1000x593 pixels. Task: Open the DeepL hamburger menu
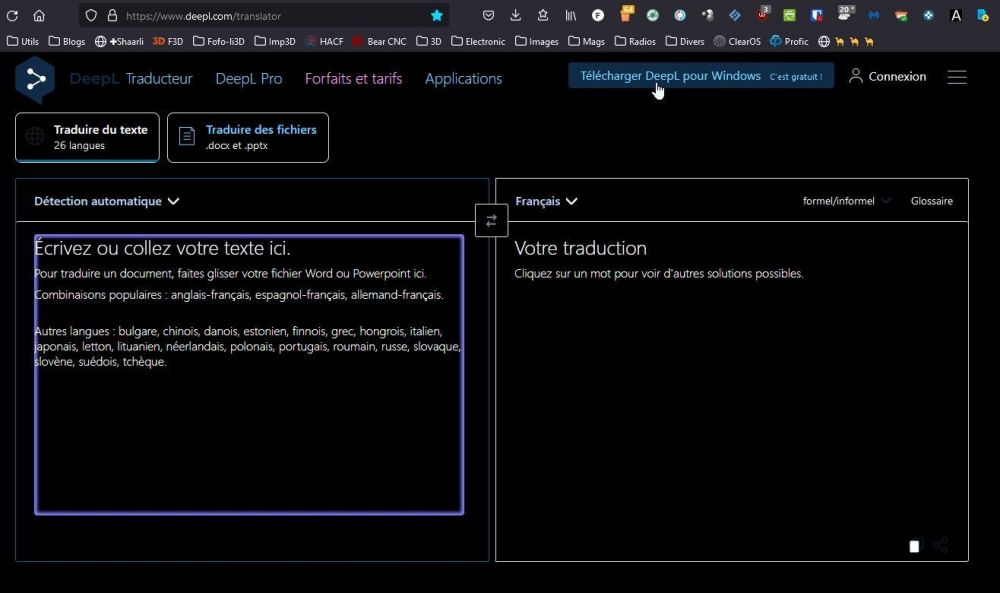(x=957, y=77)
